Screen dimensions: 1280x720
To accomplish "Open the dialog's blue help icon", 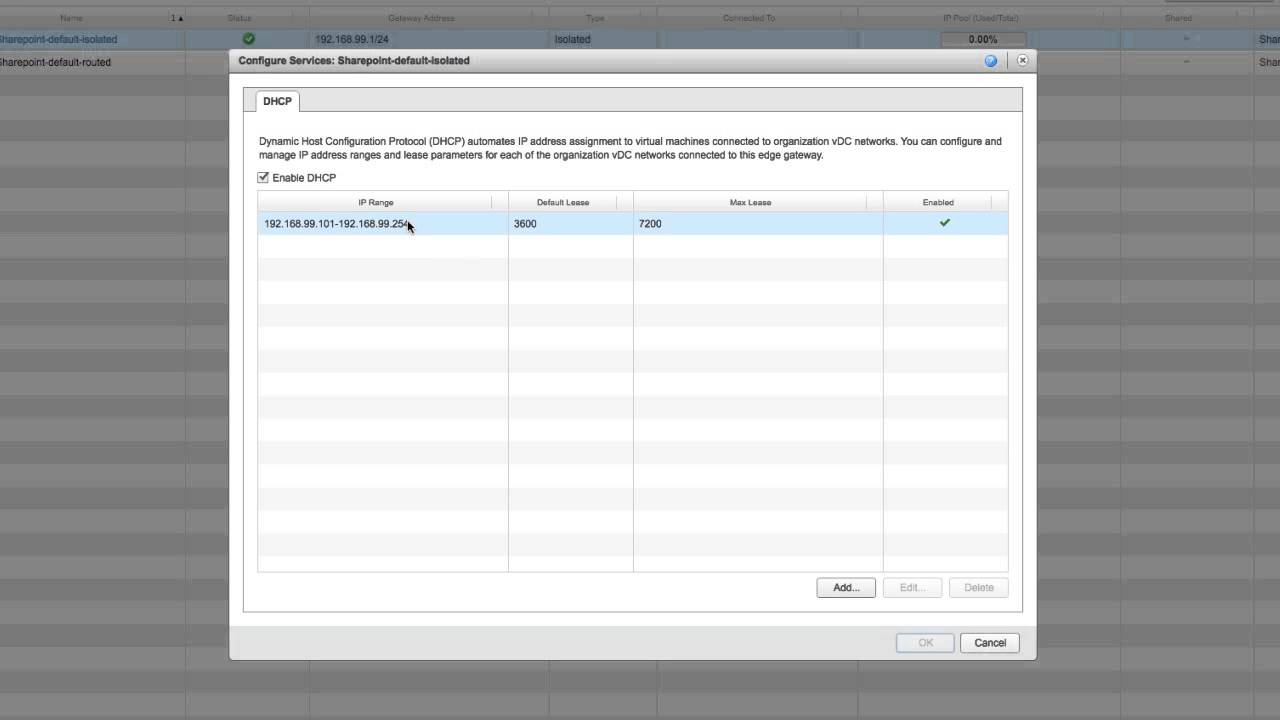I will point(990,60).
